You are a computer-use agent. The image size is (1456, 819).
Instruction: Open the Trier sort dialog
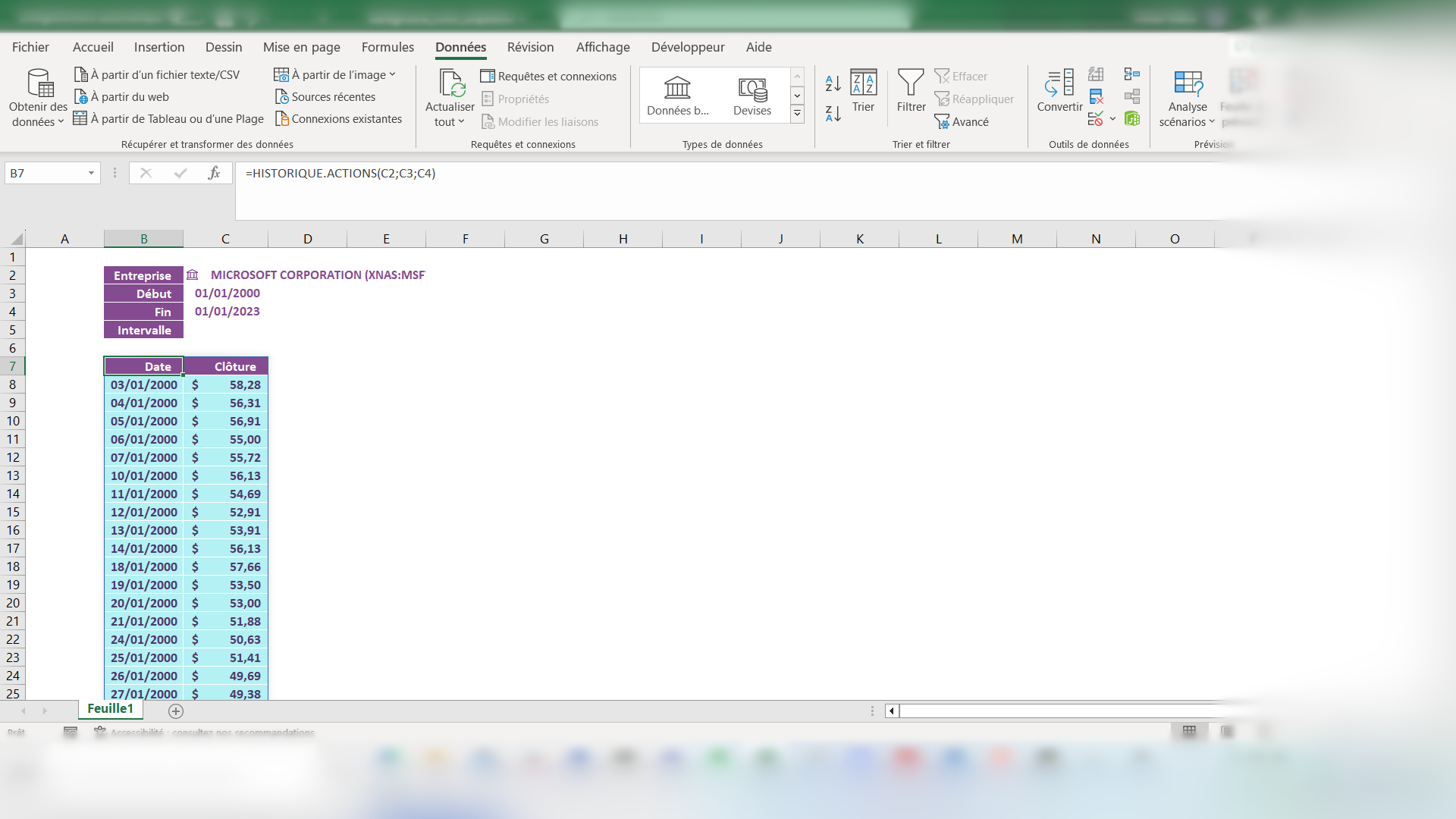pyautogui.click(x=863, y=91)
